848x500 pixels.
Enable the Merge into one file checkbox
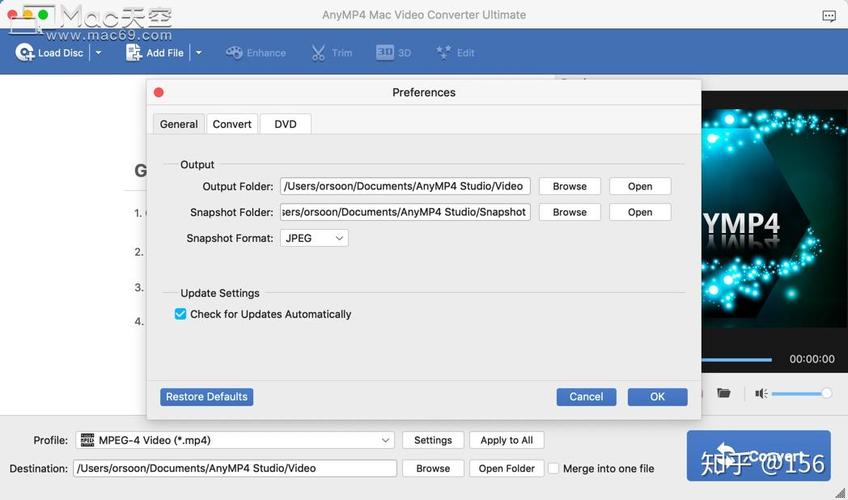coord(553,468)
